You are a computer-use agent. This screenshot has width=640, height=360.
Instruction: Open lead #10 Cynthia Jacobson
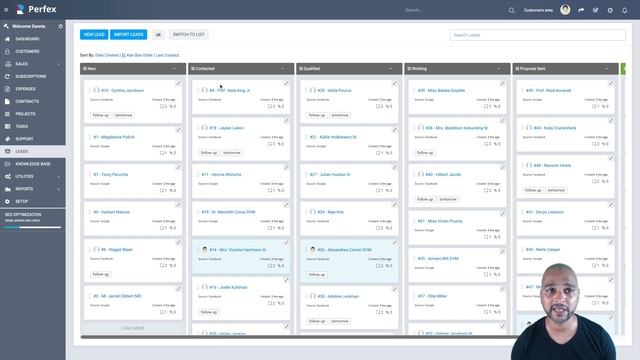[122, 90]
